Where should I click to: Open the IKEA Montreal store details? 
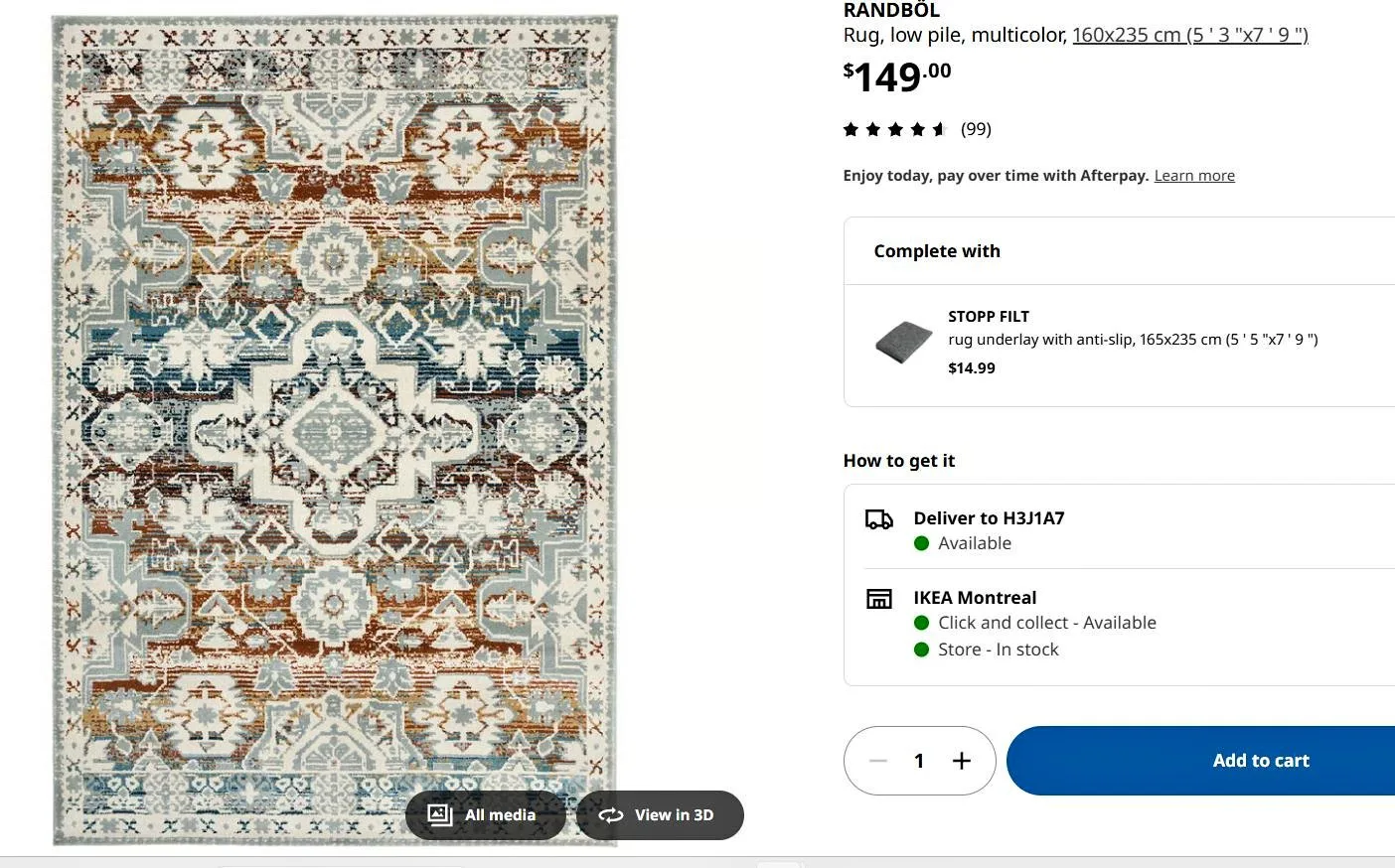[974, 598]
